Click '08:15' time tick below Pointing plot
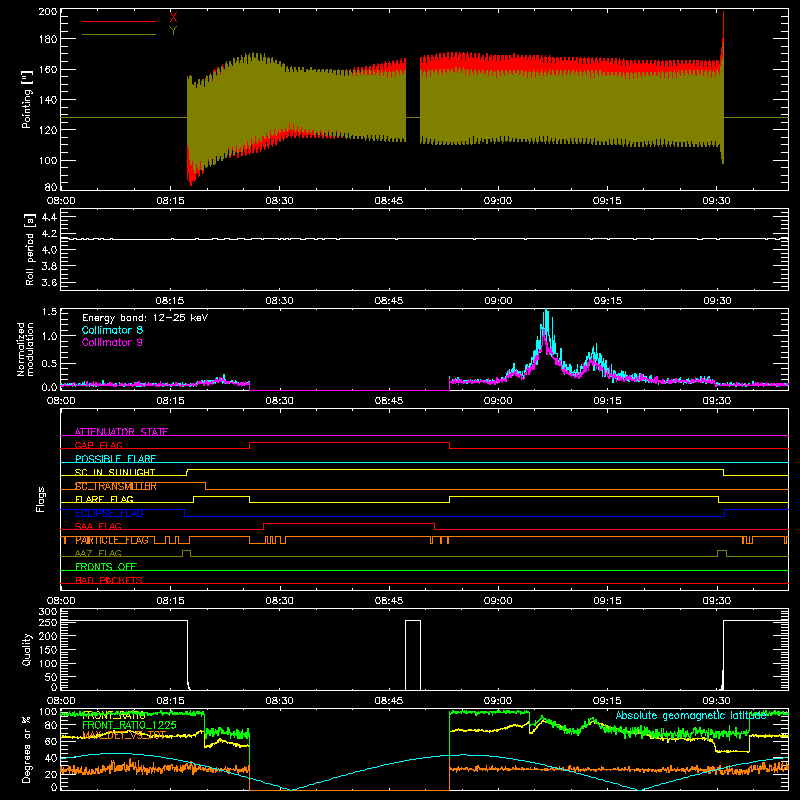800x800 pixels. 170,201
